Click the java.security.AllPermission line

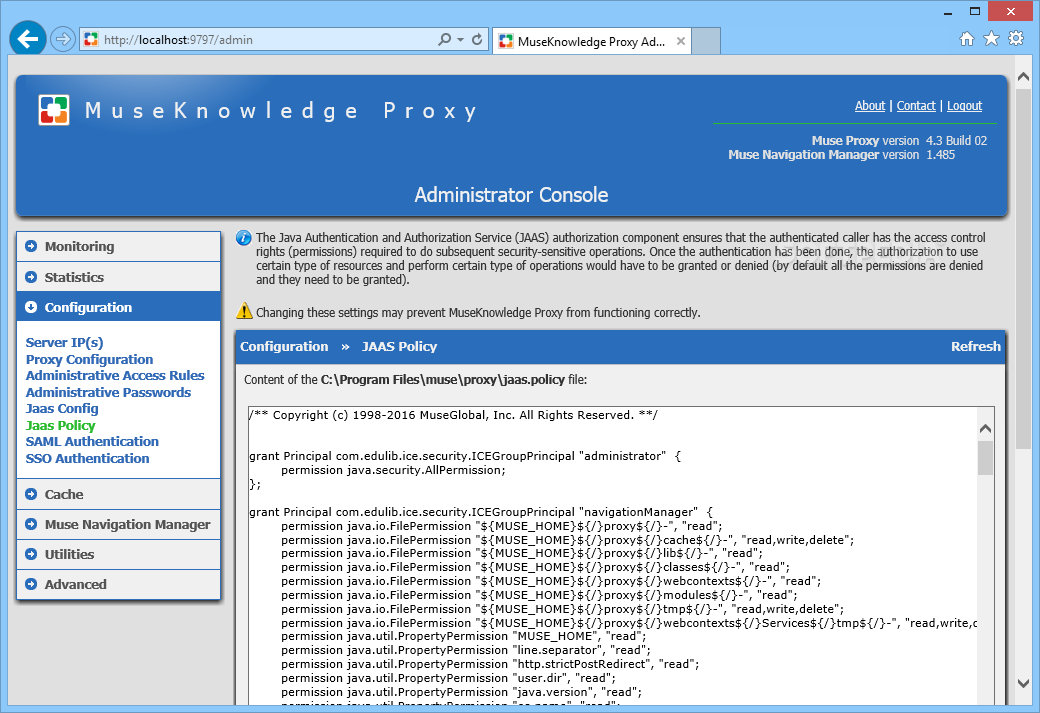(393, 470)
